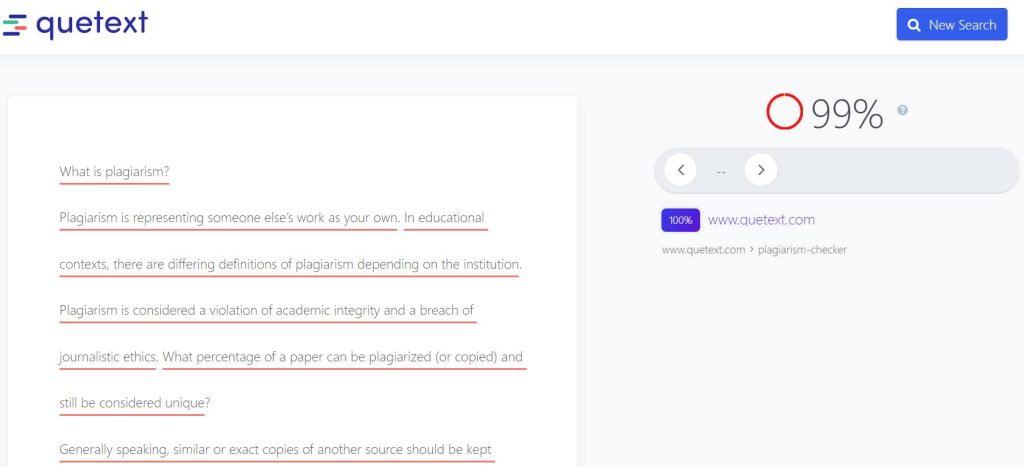Screen dimensions: 1024x467
Task: Open the www.quetext.com source link
Action: coord(761,220)
